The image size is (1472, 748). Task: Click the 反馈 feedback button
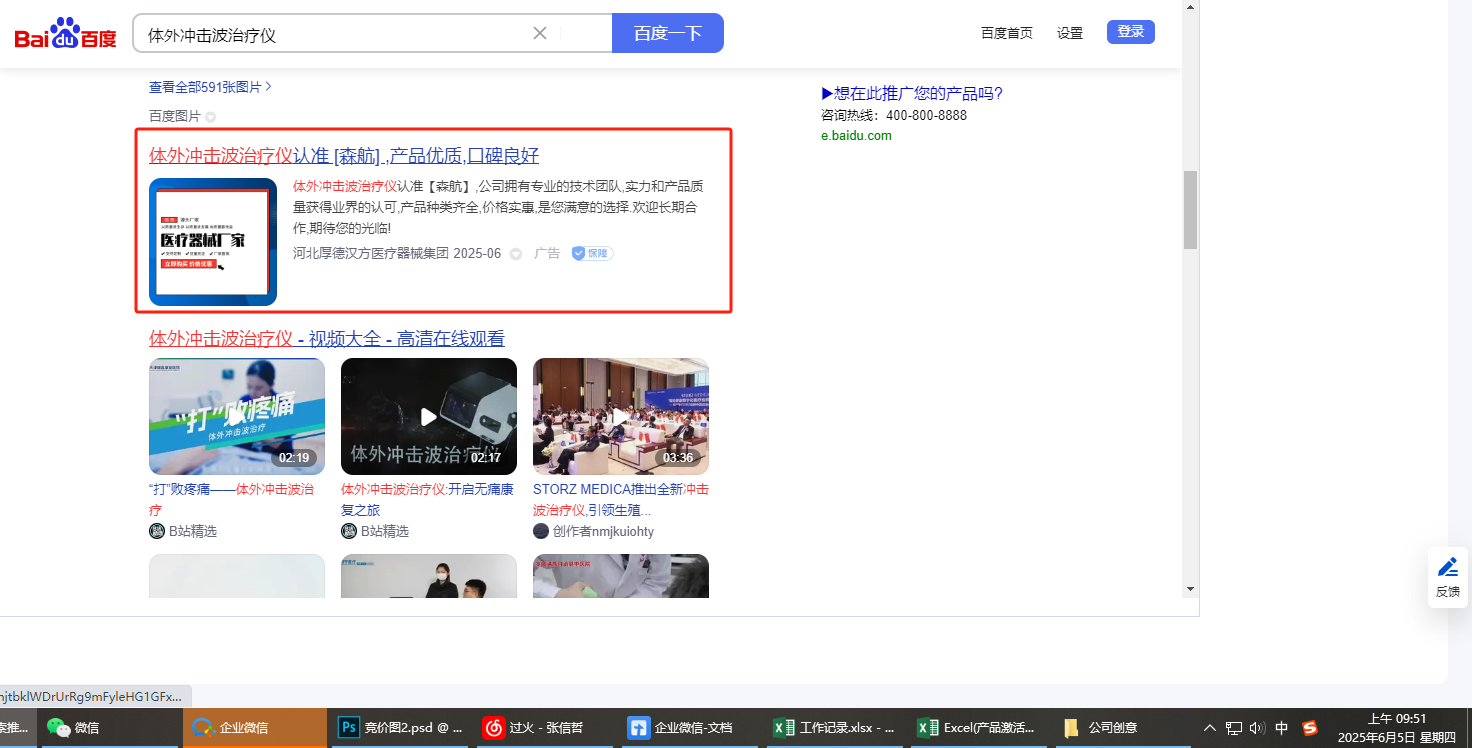coord(1448,577)
